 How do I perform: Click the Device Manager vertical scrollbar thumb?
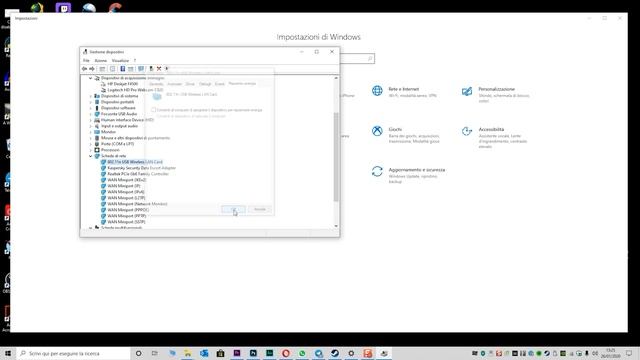point(336,157)
